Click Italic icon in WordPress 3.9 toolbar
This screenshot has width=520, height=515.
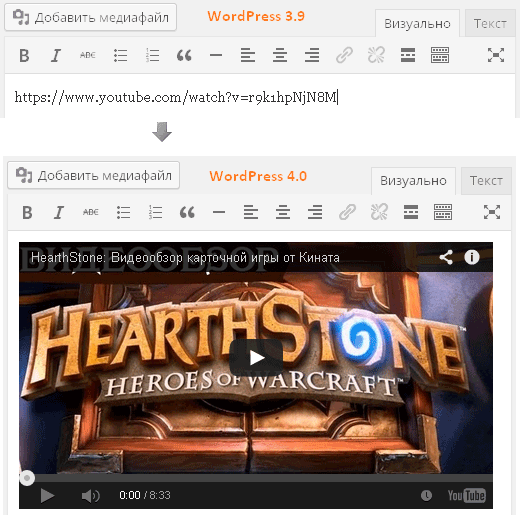point(56,55)
